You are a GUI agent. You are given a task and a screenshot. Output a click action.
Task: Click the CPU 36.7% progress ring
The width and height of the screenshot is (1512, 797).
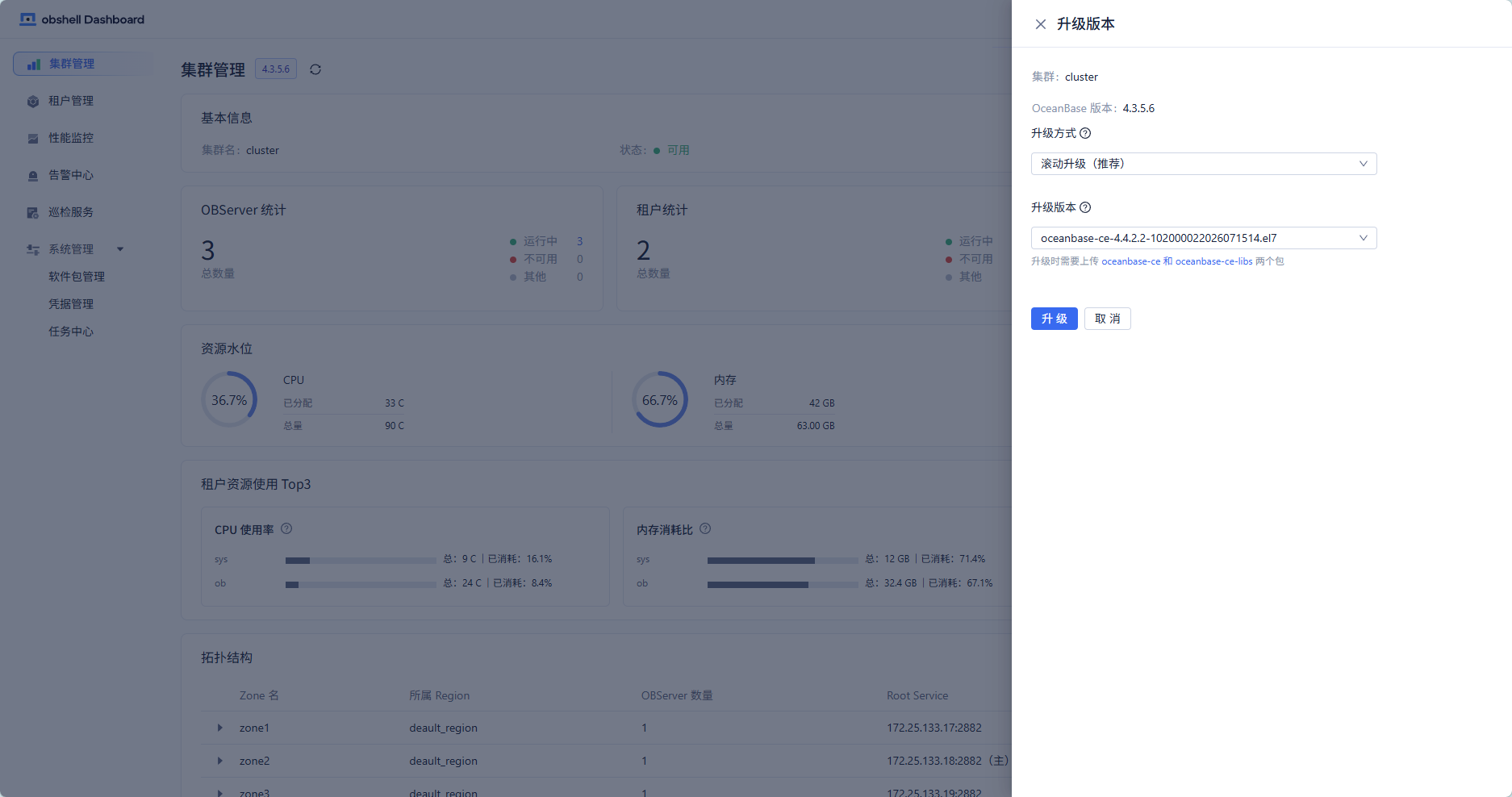tap(229, 400)
